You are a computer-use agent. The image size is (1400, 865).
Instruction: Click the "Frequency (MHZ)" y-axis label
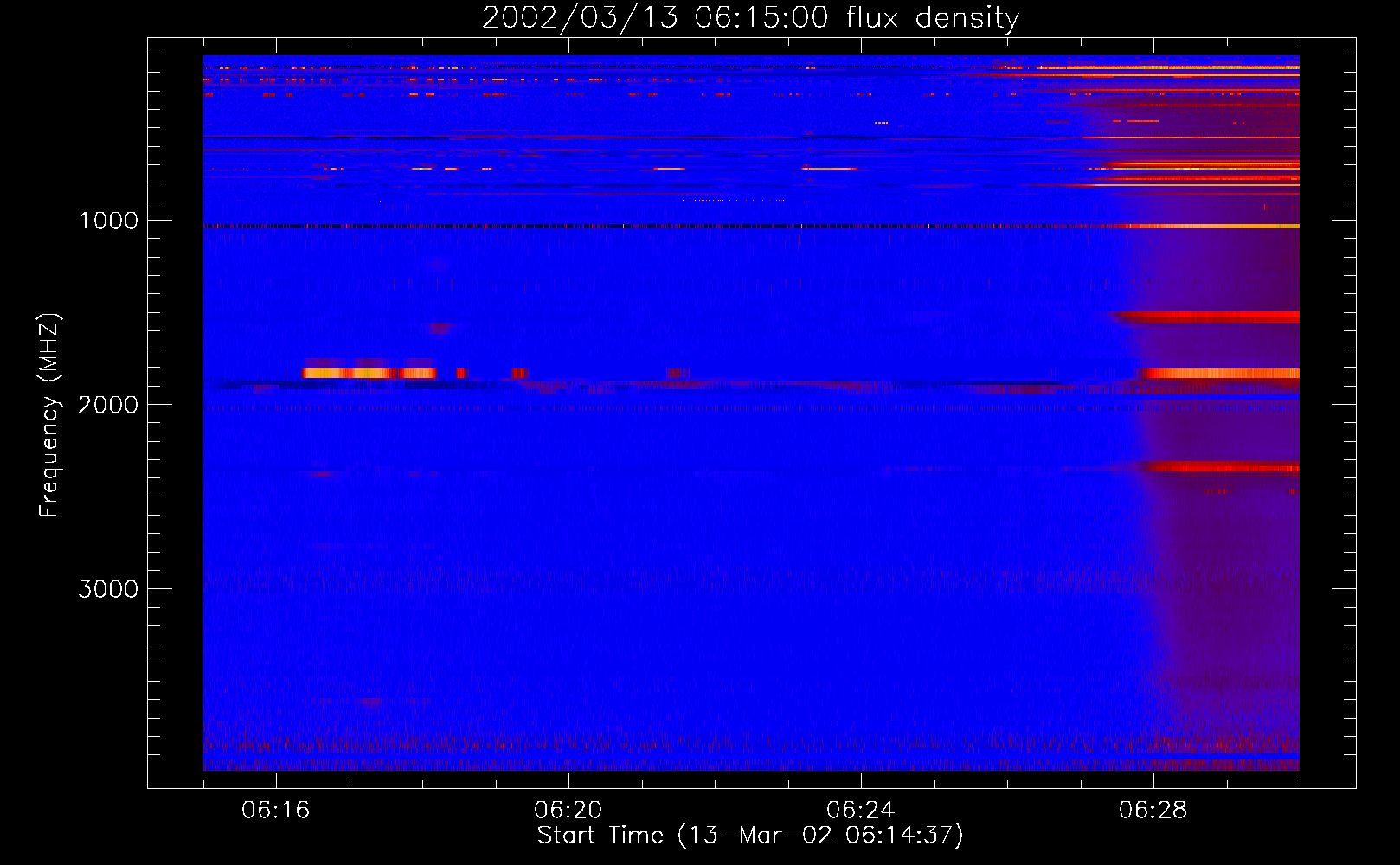pos(49,415)
